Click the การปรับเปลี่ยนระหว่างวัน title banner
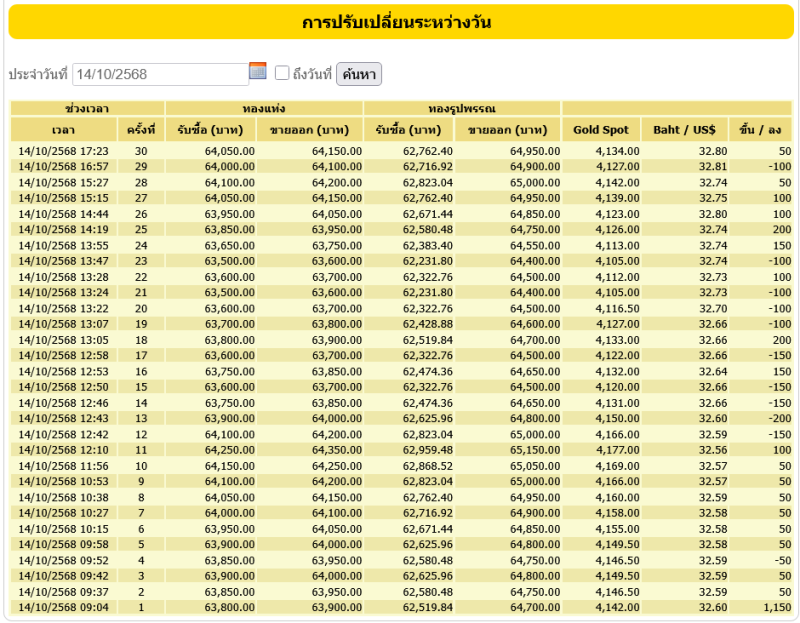The height and width of the screenshot is (623, 800). (400, 22)
